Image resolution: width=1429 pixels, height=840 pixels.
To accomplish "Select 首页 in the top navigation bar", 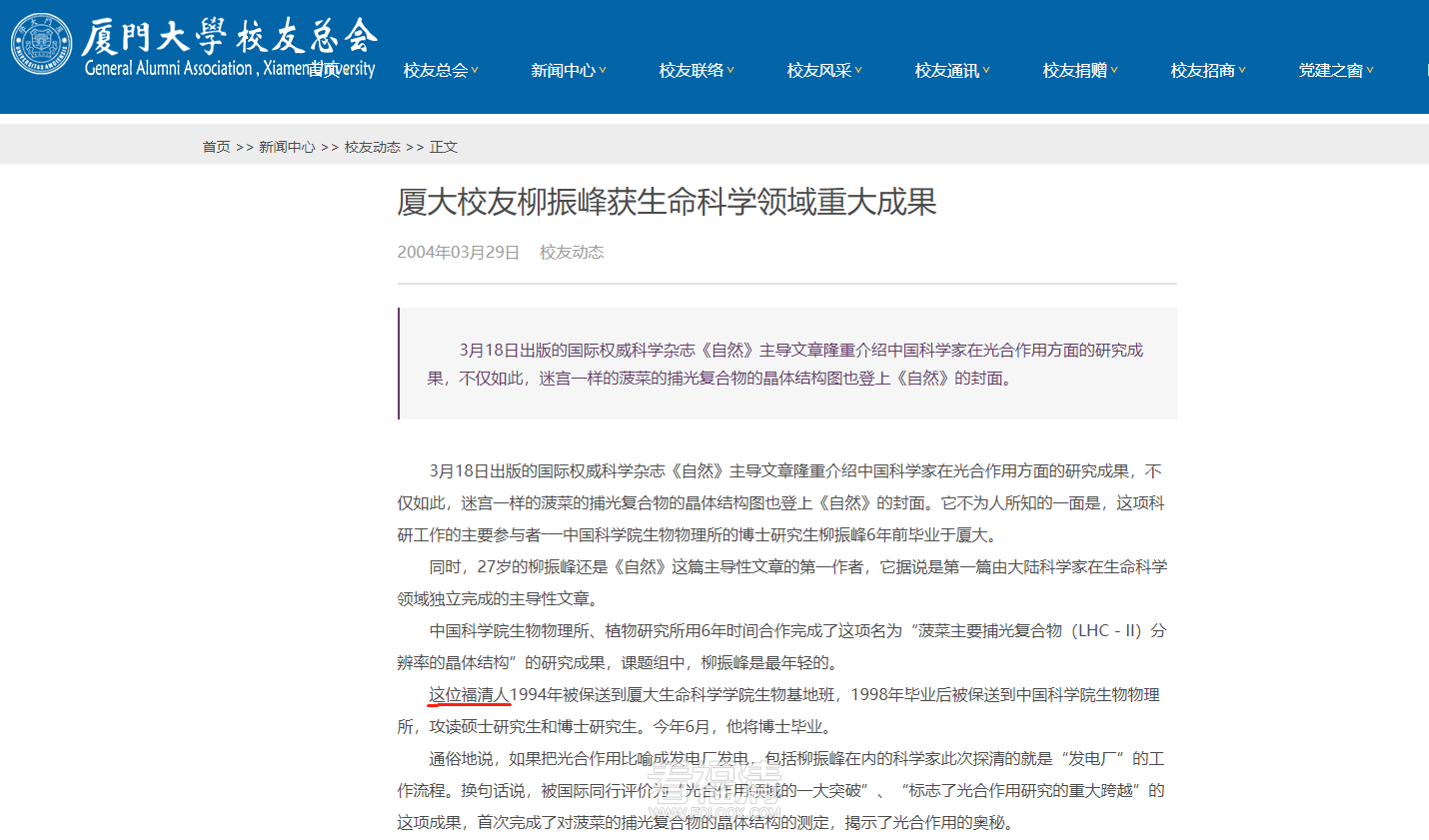I will pyautogui.click(x=330, y=69).
